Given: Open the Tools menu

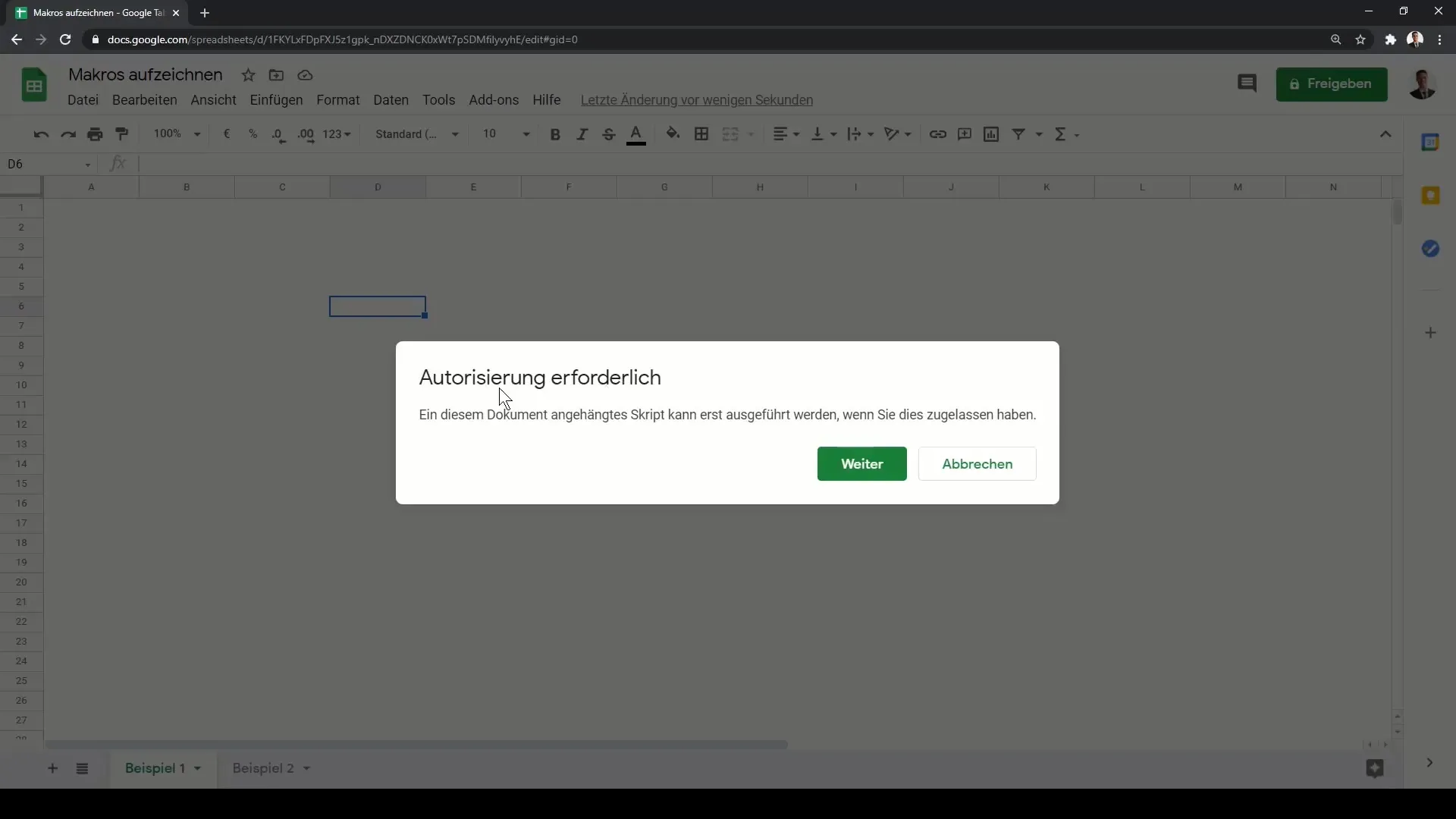Looking at the screenshot, I should coord(439,99).
